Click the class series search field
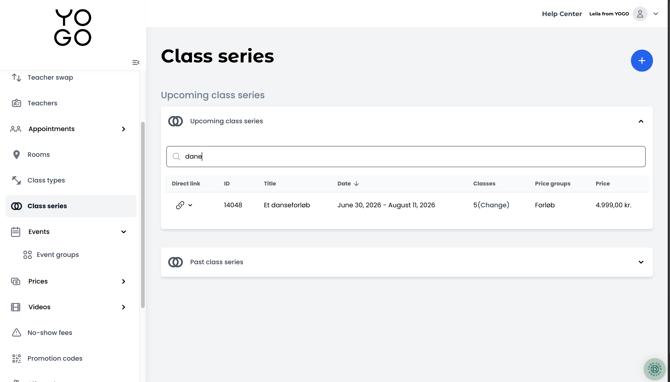The width and height of the screenshot is (670, 382). (x=406, y=156)
